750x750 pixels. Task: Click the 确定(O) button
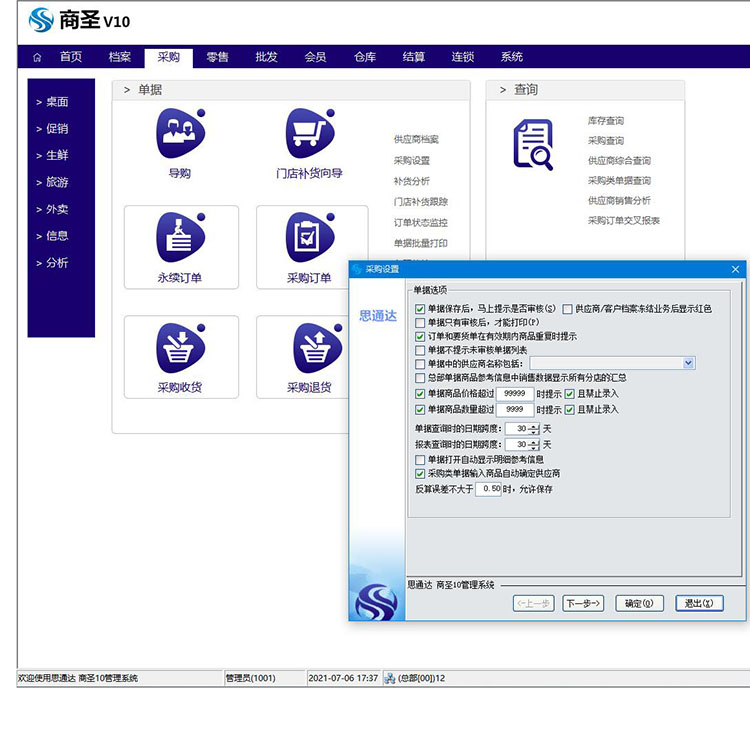click(640, 603)
